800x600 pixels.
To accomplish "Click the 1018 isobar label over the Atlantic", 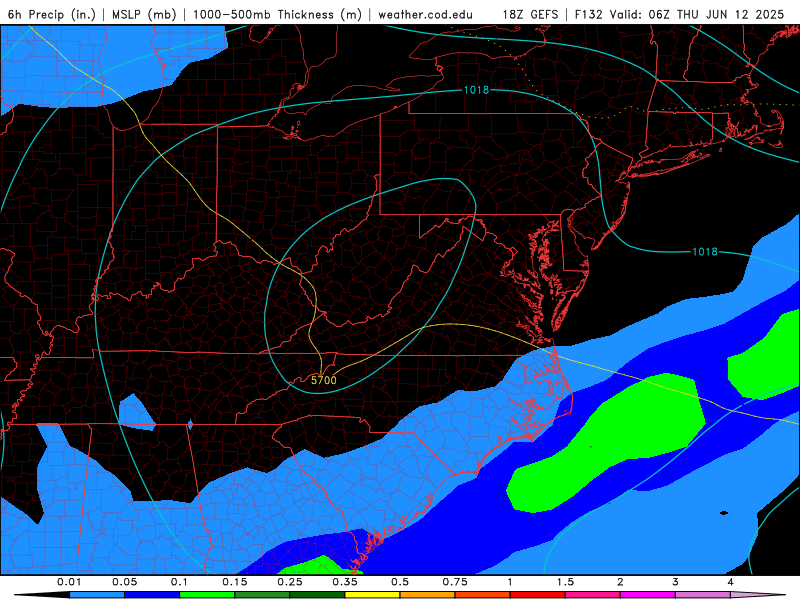I will (705, 252).
